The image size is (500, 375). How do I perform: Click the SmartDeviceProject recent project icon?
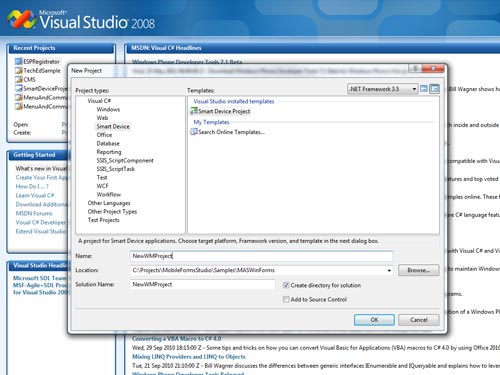18,88
